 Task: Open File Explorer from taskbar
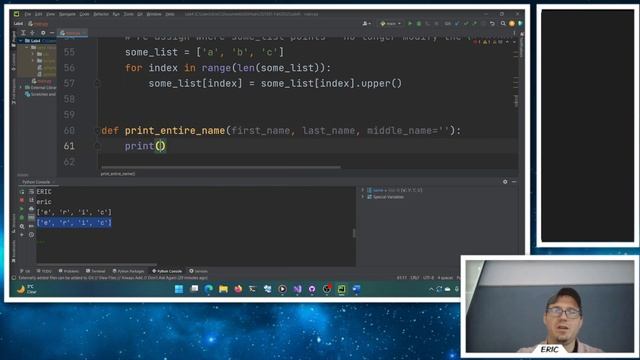point(223,289)
